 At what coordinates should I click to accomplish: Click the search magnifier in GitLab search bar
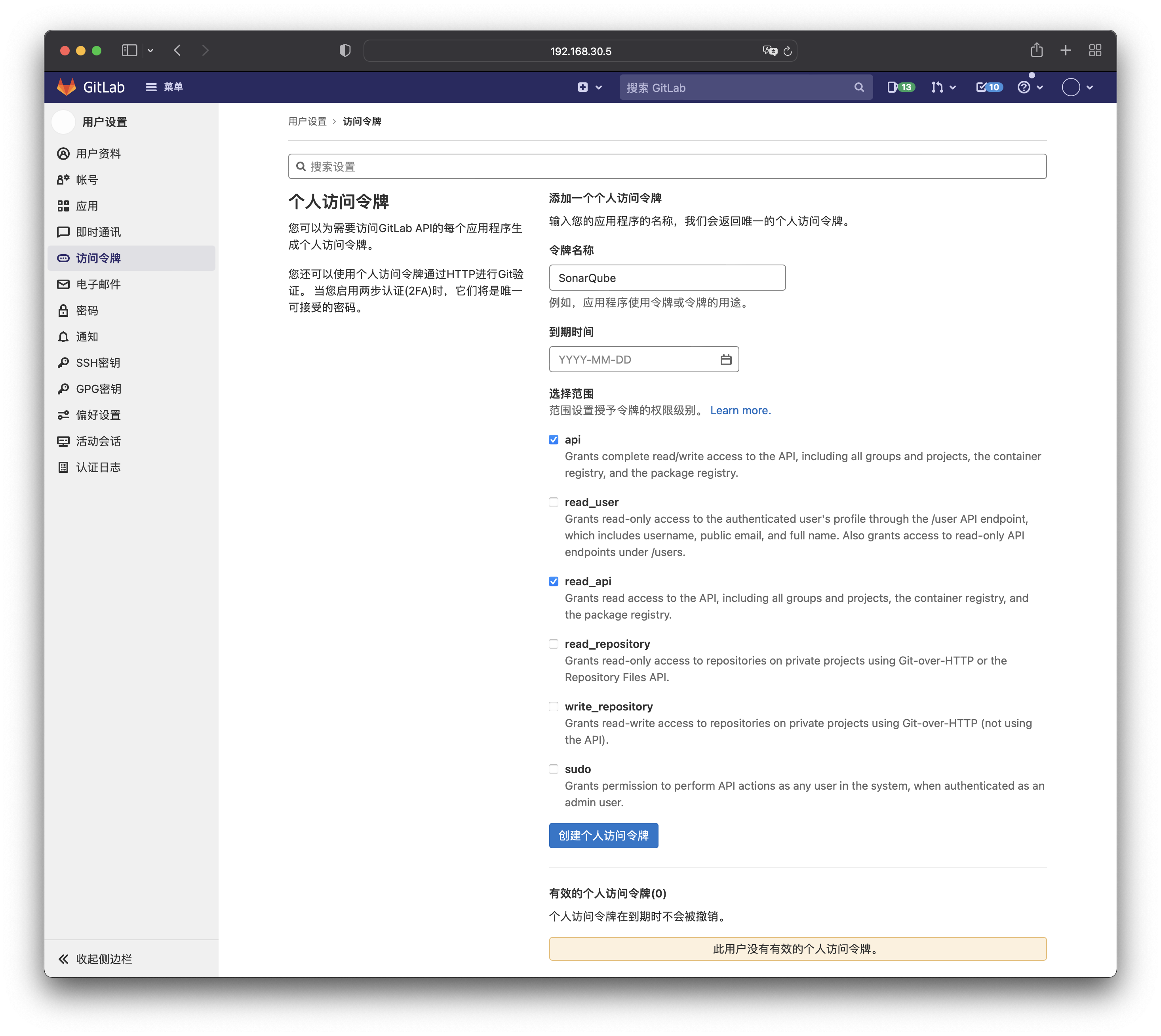859,87
